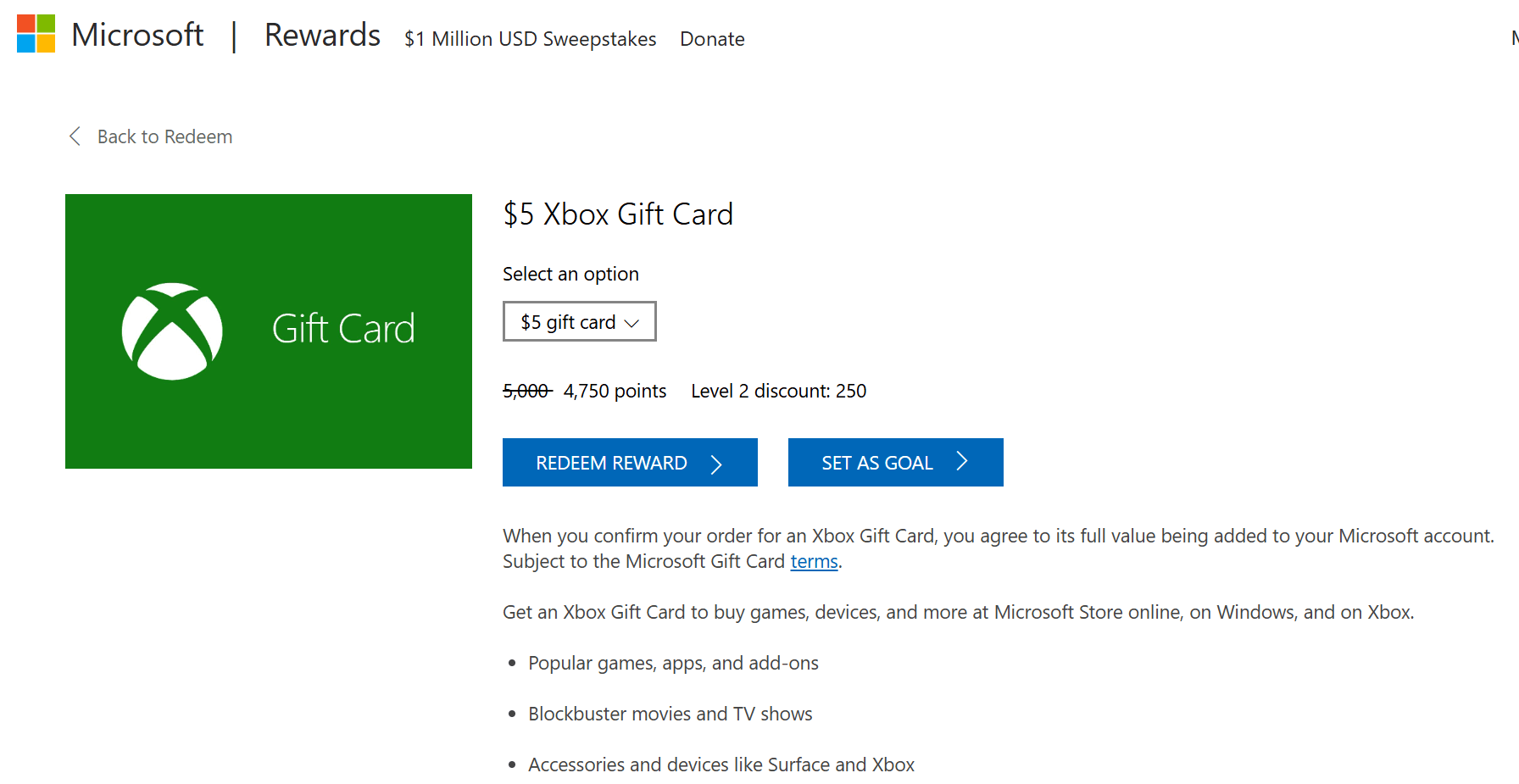Click the Microsoft four-square logo

(36, 34)
